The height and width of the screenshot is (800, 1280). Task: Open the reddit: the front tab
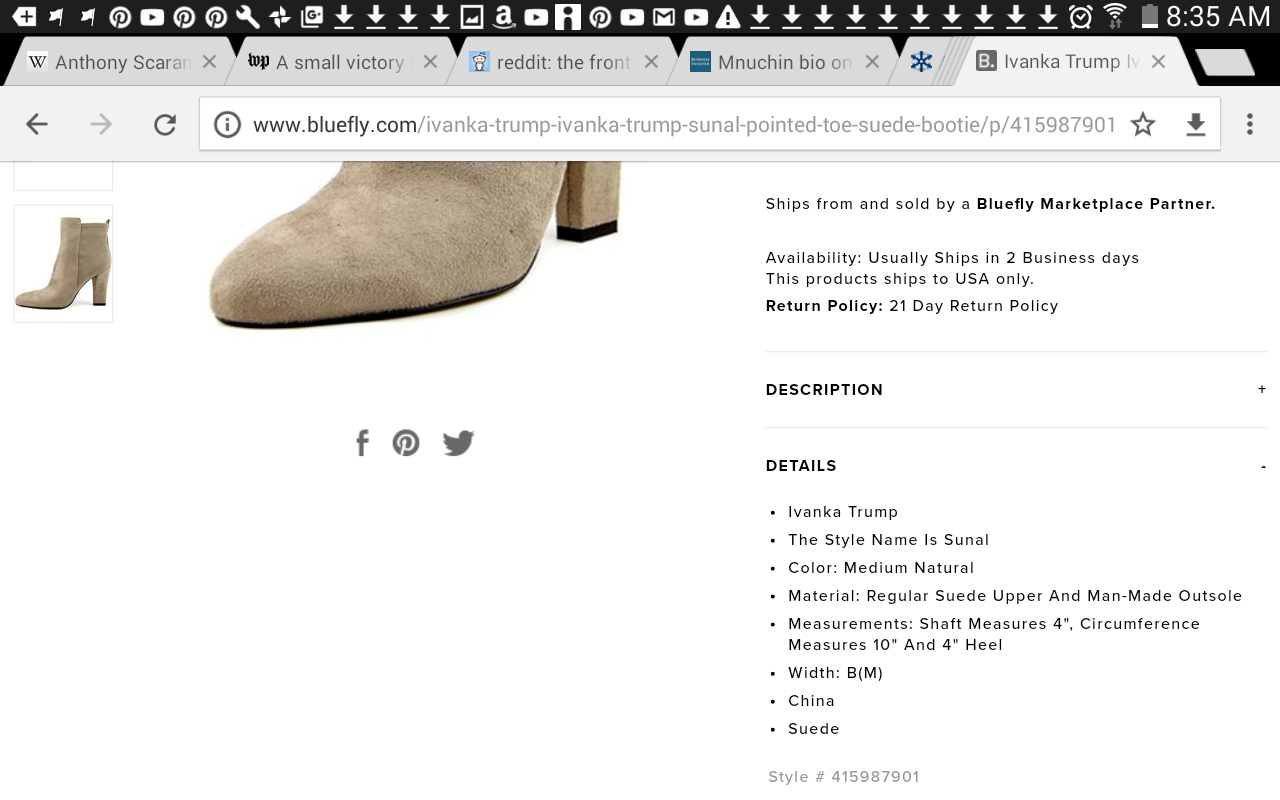[563, 62]
